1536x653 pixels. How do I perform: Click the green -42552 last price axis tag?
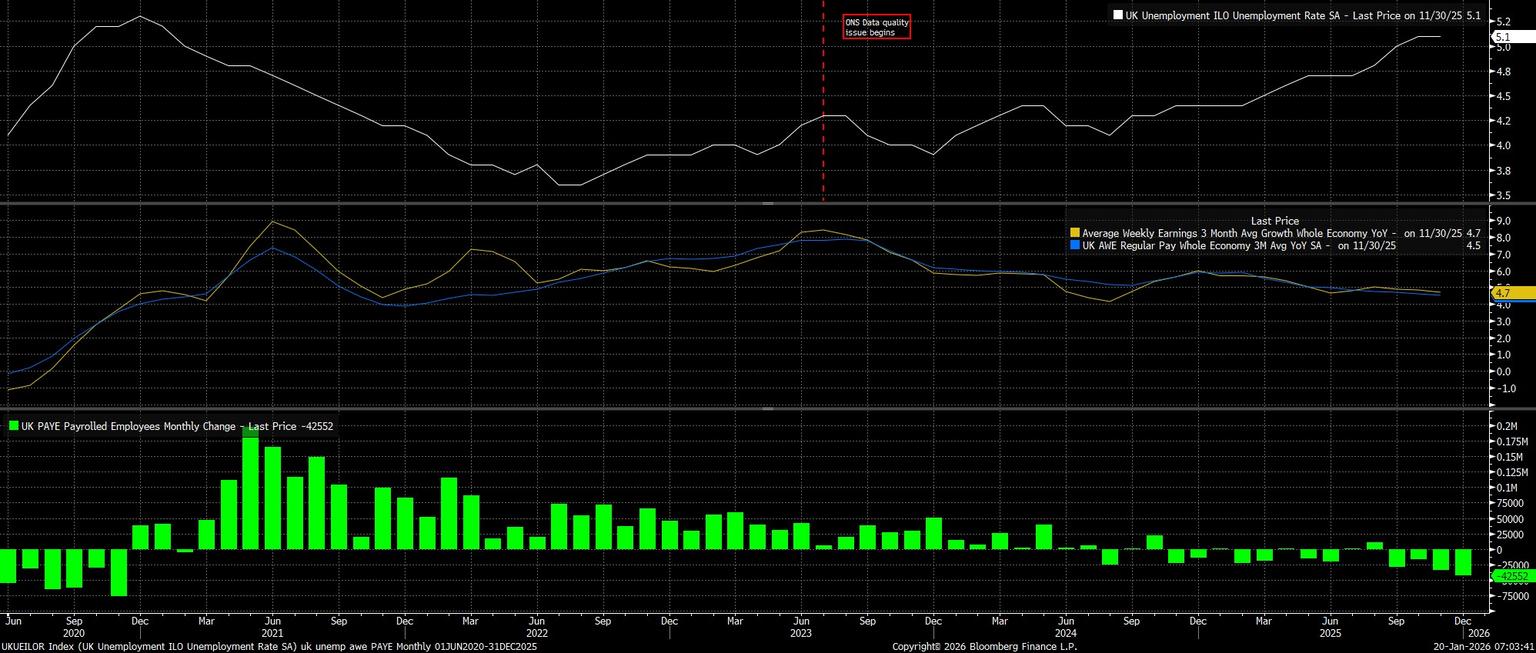1510,576
